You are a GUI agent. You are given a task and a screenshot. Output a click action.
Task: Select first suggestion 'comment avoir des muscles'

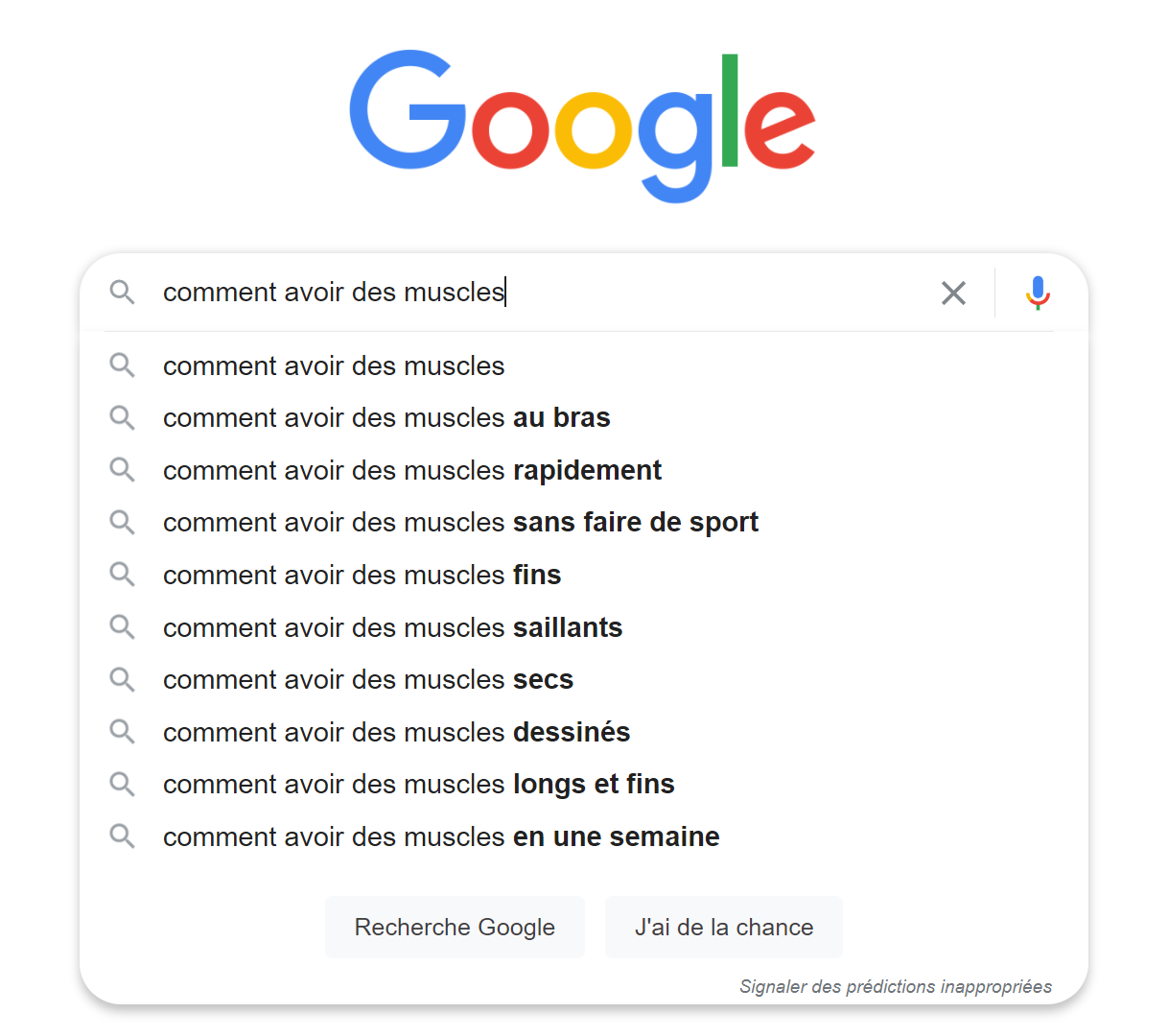(334, 365)
